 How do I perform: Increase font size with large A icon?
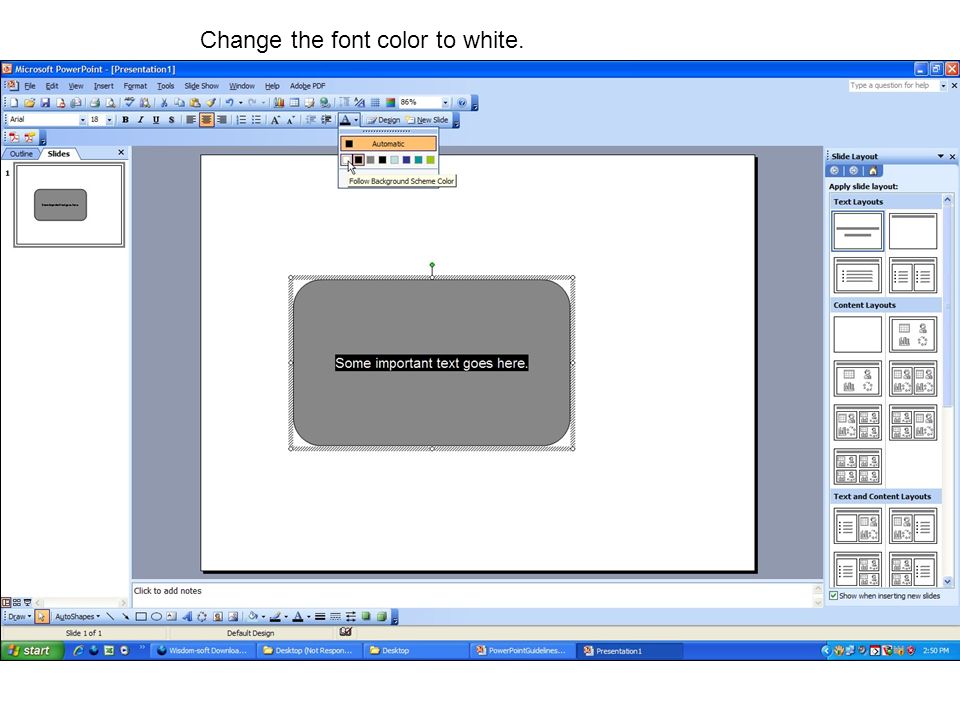(276, 120)
